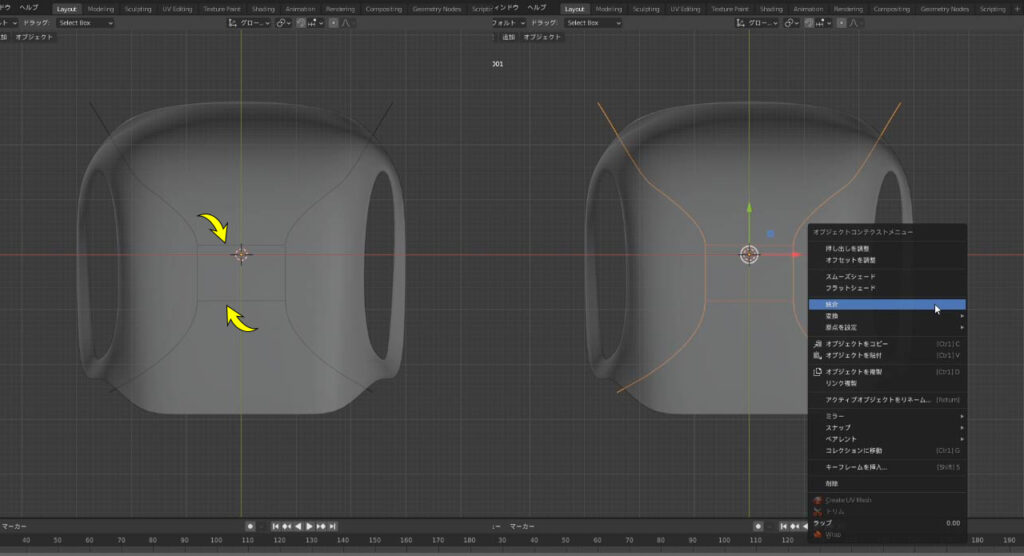Open Shading tab in right window
Image resolution: width=1024 pixels, height=556 pixels.
click(x=771, y=9)
